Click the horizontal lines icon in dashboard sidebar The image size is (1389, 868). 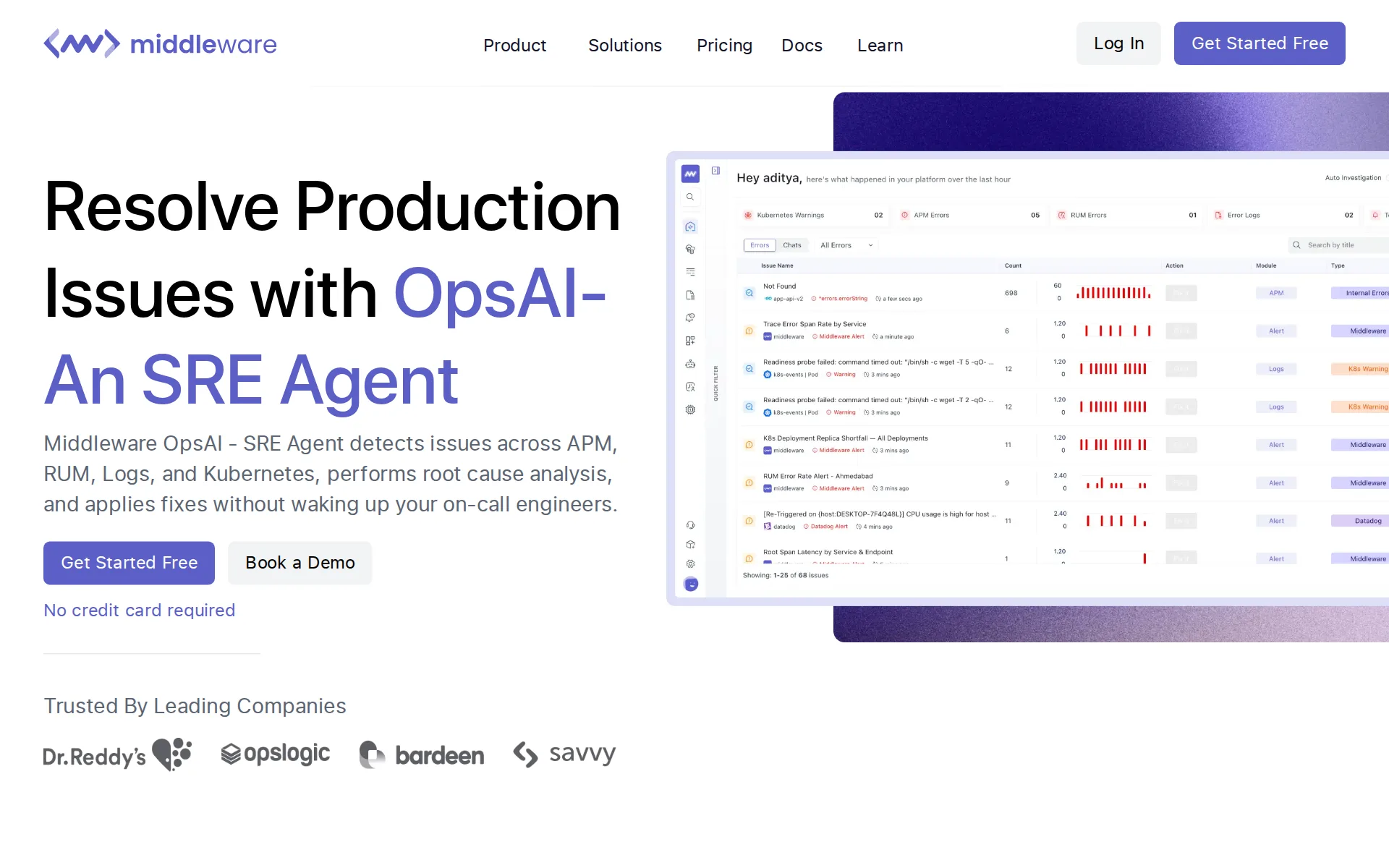pos(690,272)
